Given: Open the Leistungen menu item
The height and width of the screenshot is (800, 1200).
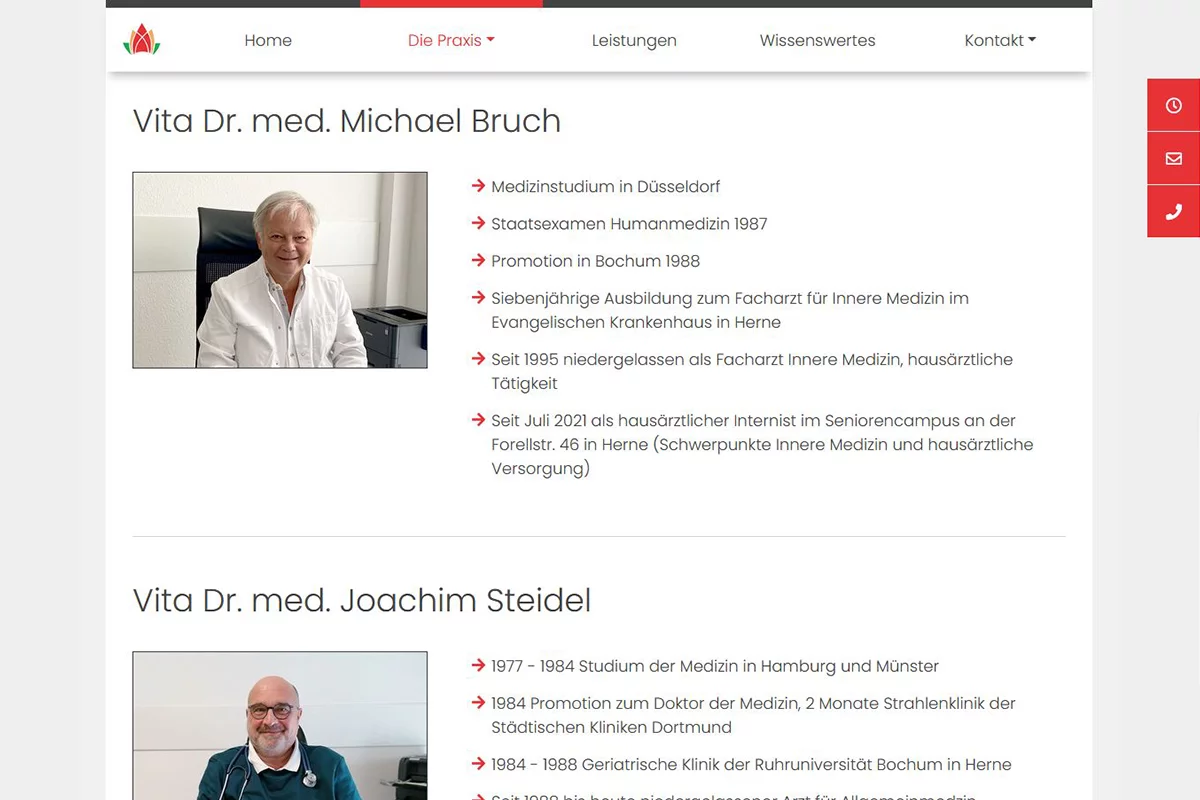Looking at the screenshot, I should coord(634,40).
